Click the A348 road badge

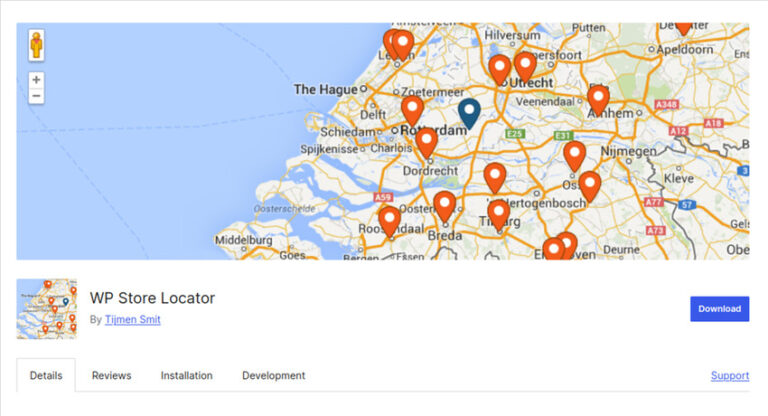pyautogui.click(x=667, y=104)
